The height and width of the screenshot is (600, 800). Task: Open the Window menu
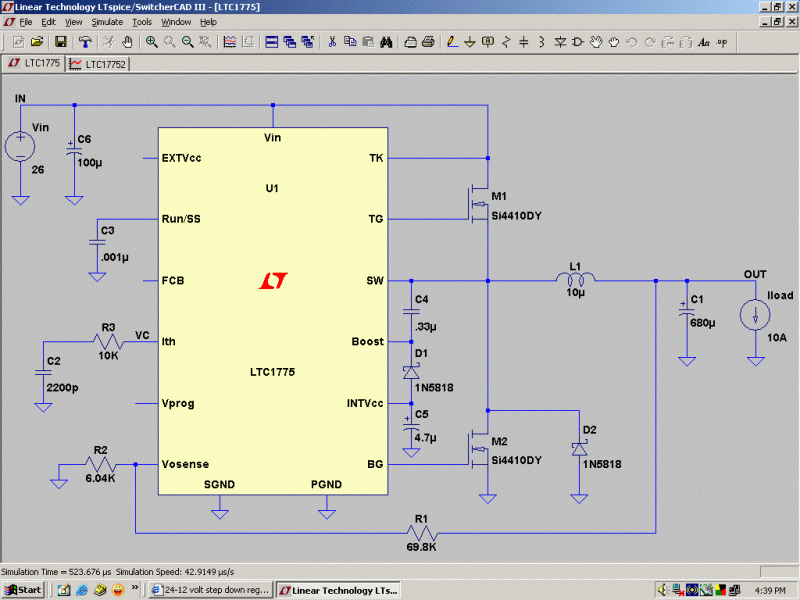[176, 22]
